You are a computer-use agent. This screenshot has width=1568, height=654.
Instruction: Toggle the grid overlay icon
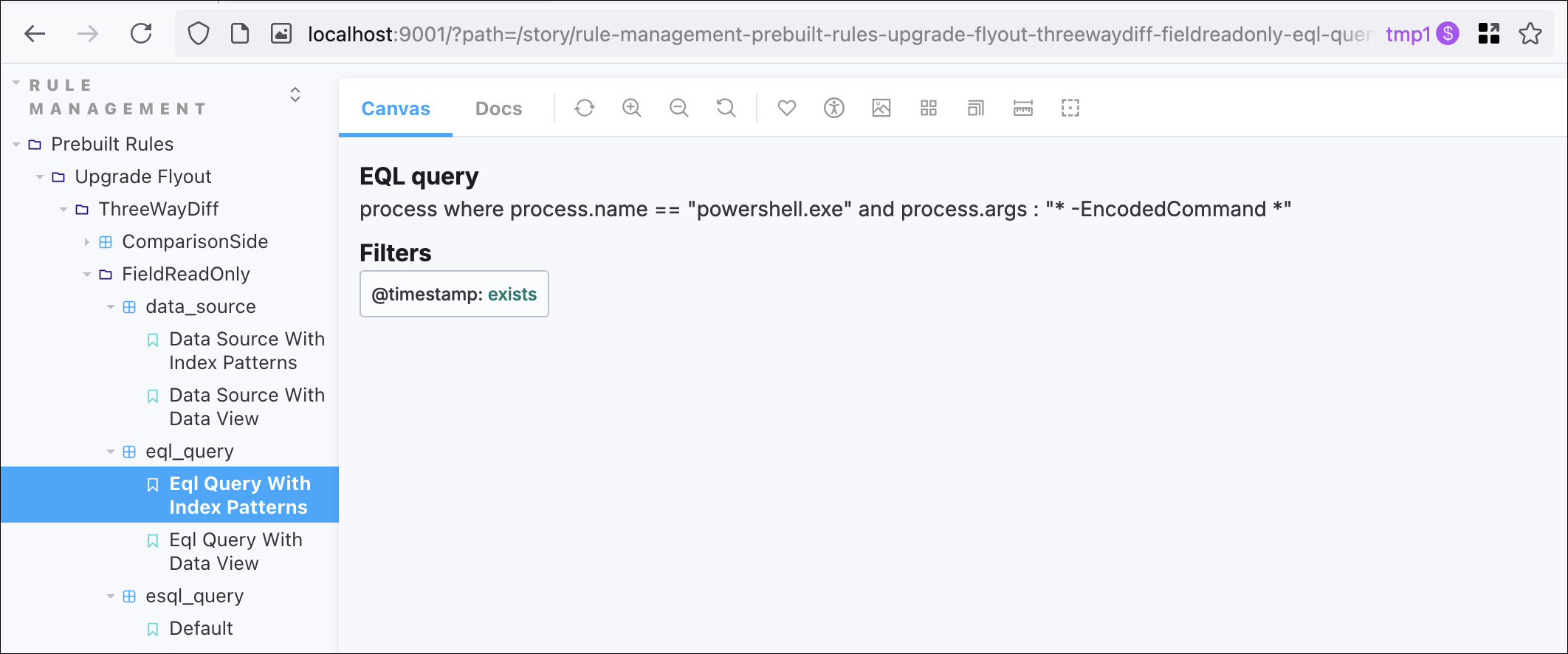pos(929,109)
